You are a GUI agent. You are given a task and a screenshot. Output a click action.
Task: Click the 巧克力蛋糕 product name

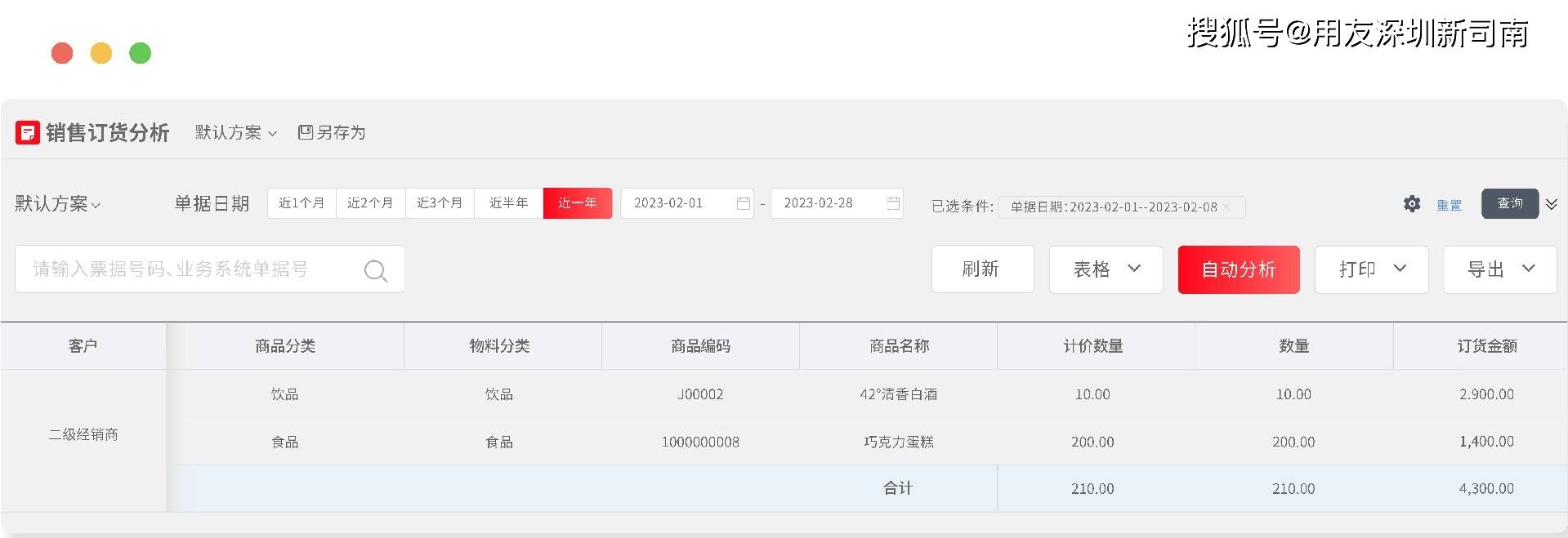click(x=899, y=442)
